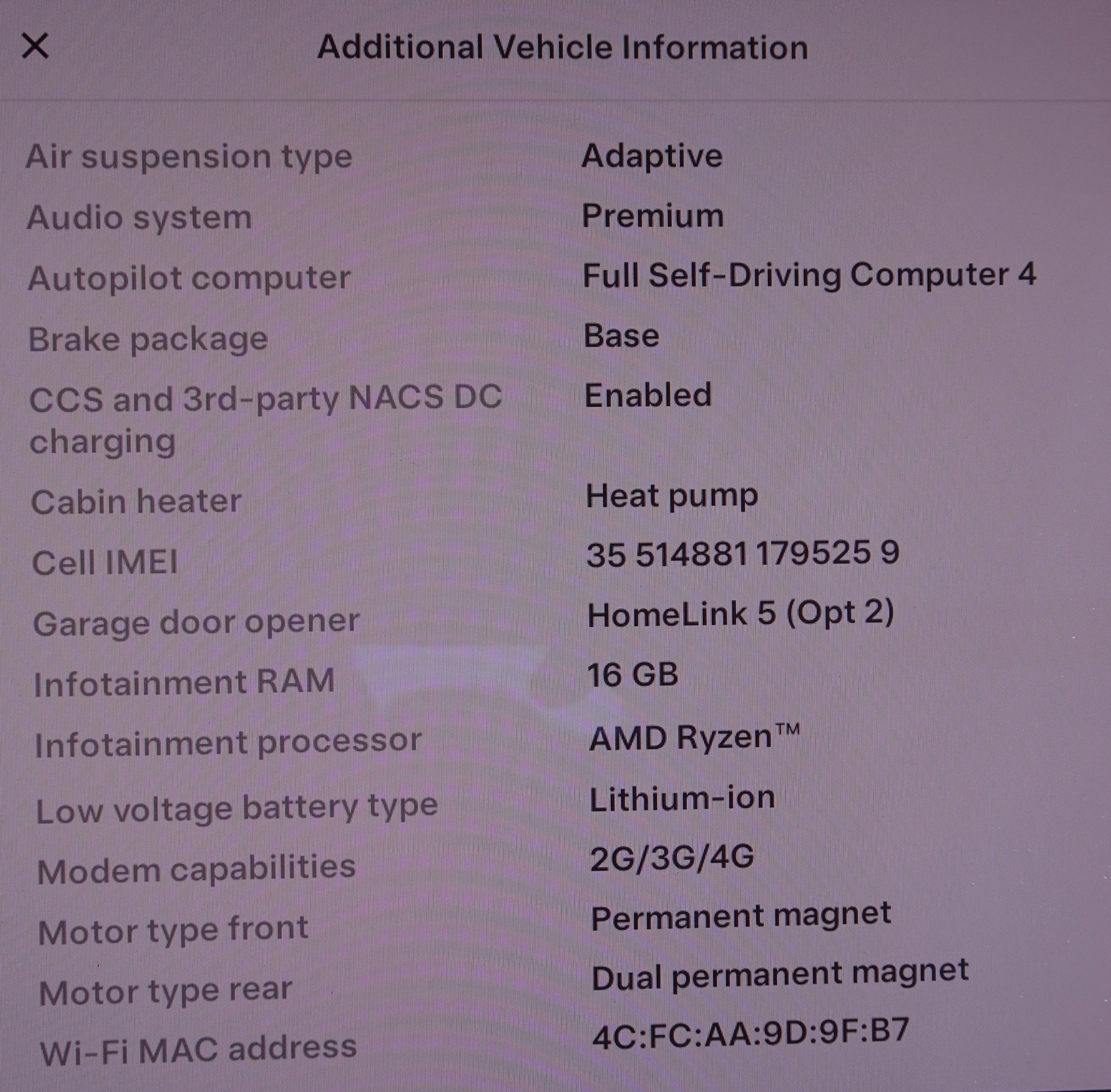This screenshot has height=1092, width=1111.
Task: Select the Audio system Premium value
Action: pos(653,216)
